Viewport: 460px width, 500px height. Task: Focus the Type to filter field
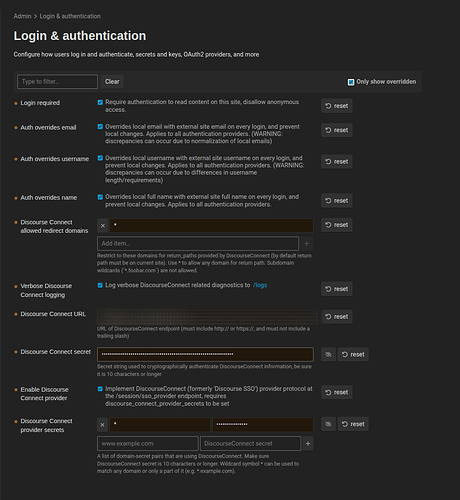click(x=57, y=82)
